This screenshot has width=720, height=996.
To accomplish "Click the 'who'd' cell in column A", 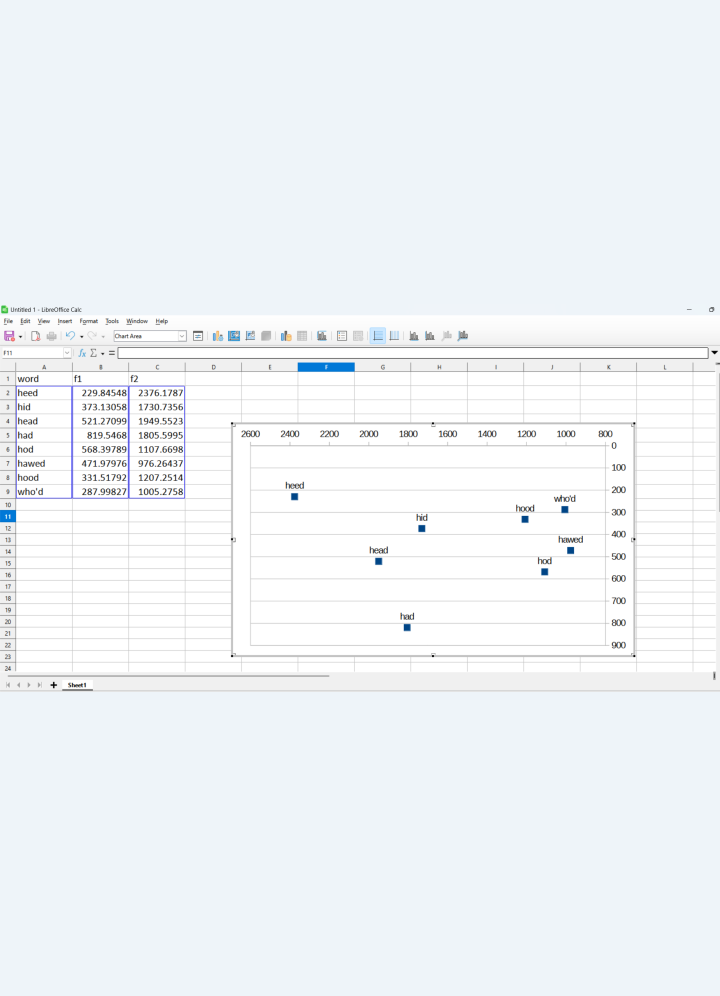I will (44, 492).
